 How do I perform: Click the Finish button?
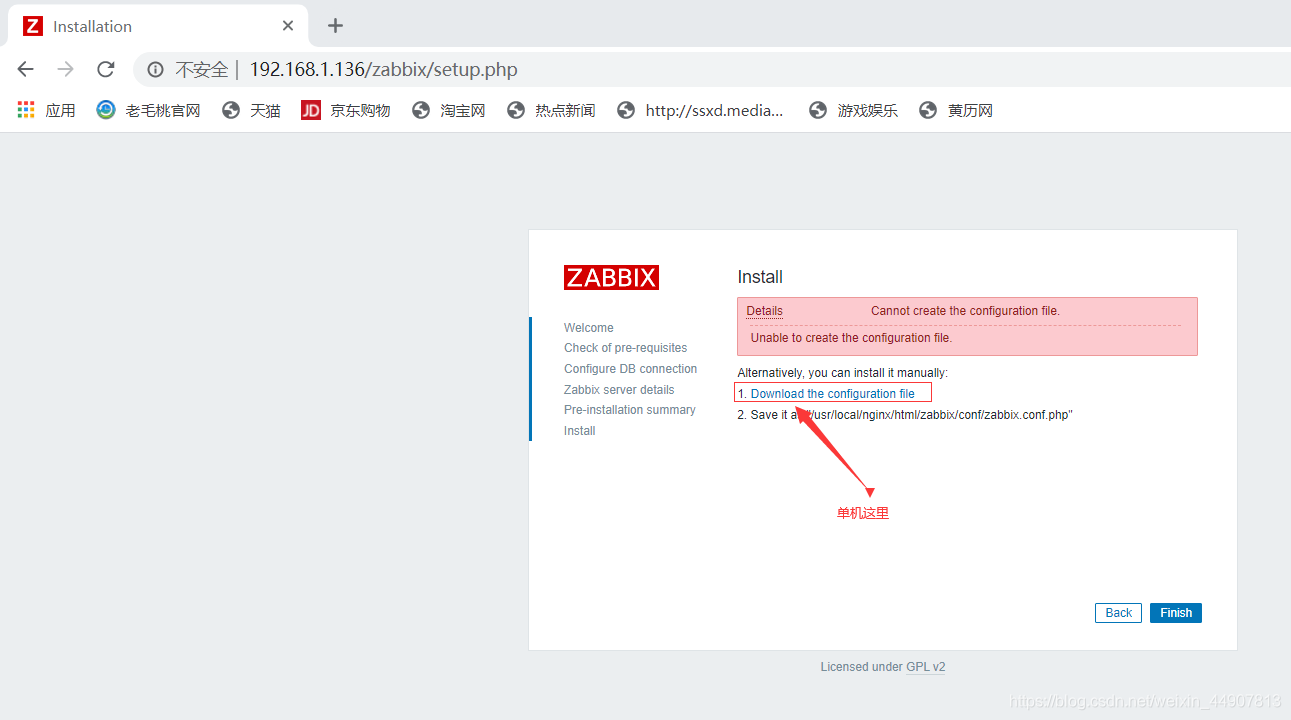[x=1176, y=613]
